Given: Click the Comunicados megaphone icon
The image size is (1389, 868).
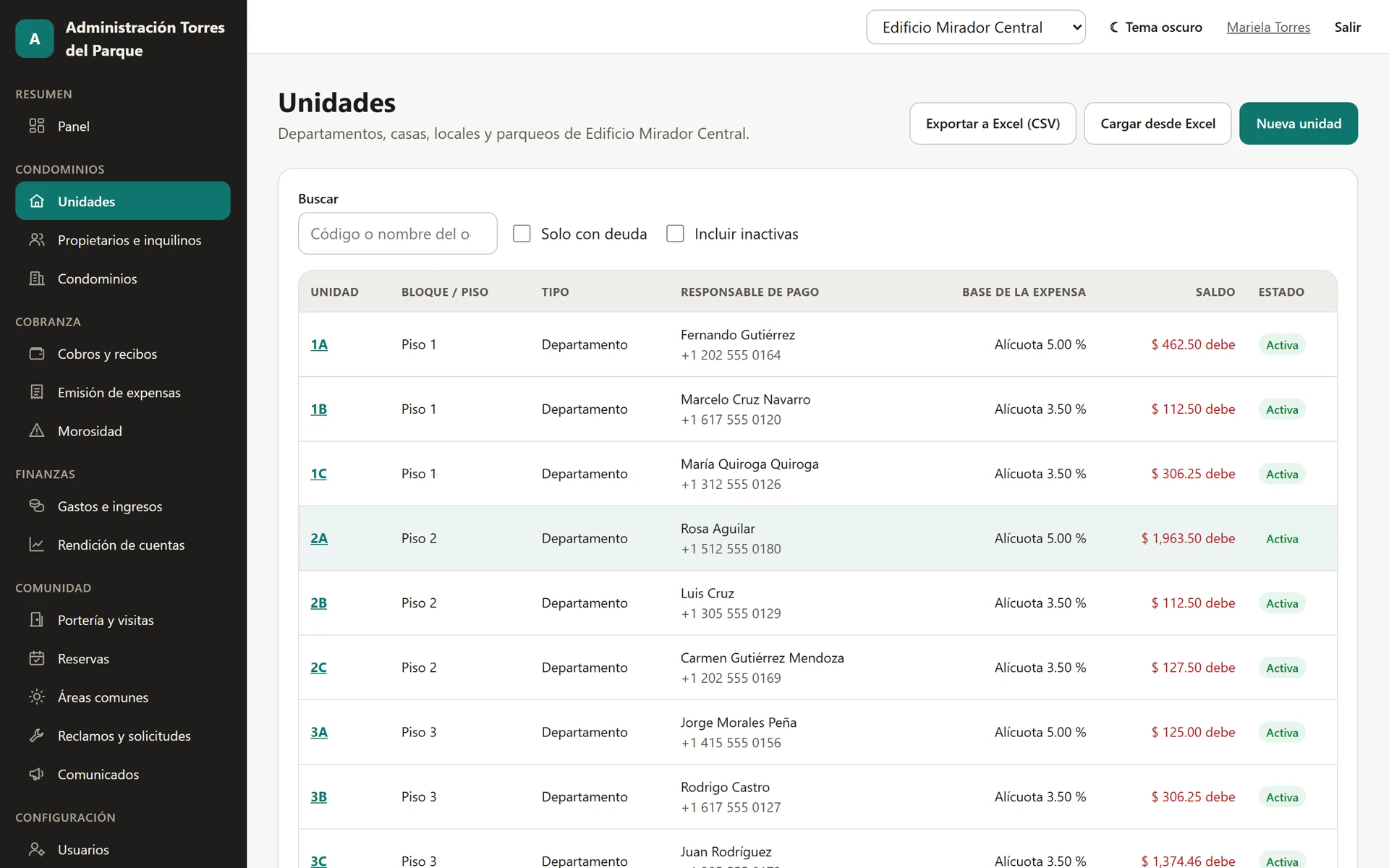Looking at the screenshot, I should [37, 774].
